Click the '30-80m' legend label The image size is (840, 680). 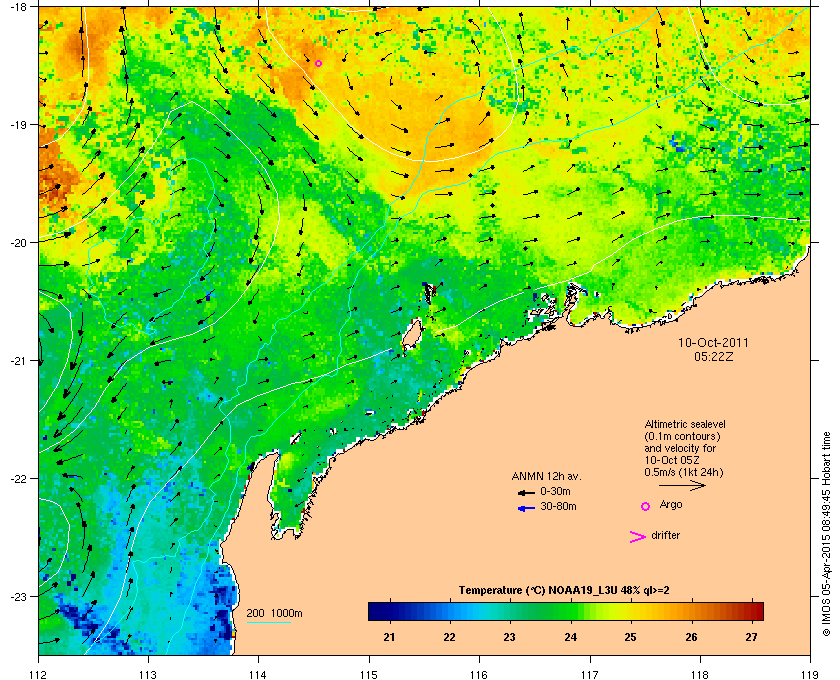point(558,506)
